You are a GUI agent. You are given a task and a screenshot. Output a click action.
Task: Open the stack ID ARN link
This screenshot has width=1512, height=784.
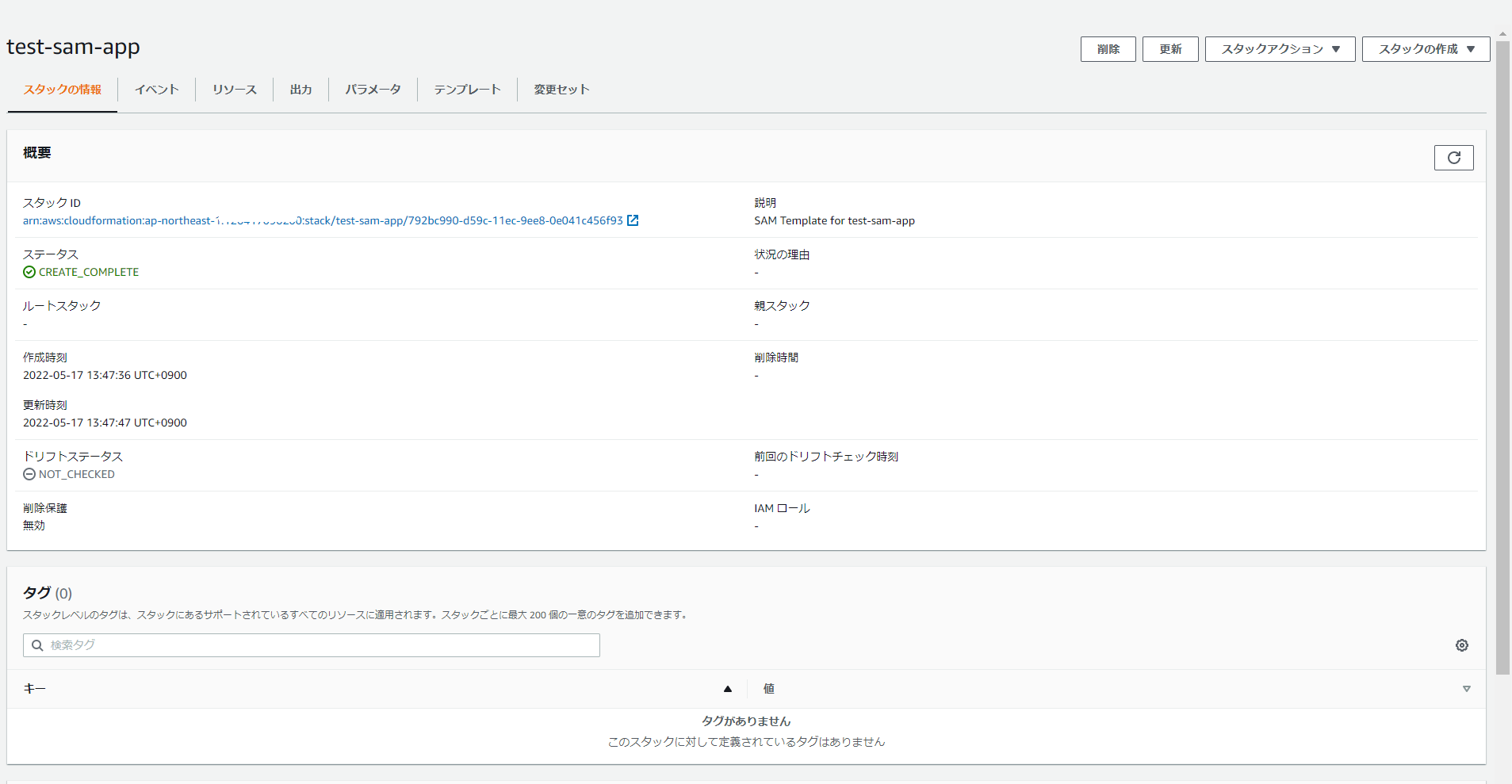[323, 220]
